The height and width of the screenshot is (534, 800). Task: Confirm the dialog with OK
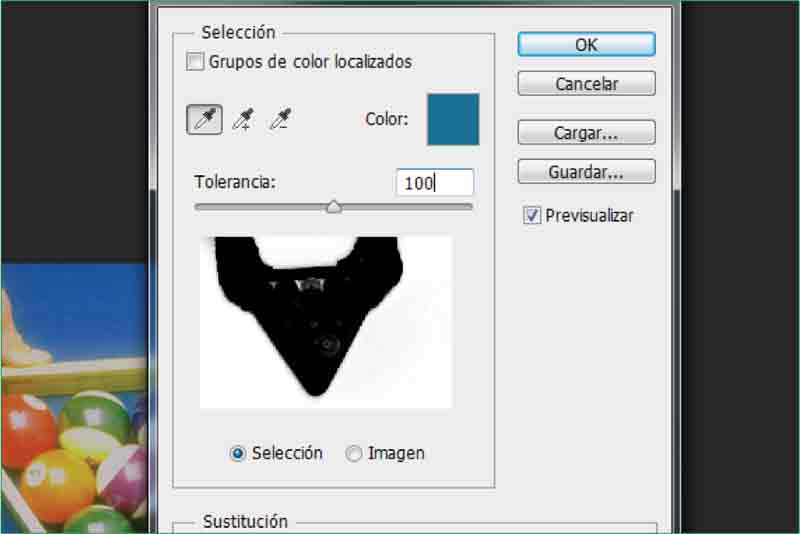click(x=586, y=45)
